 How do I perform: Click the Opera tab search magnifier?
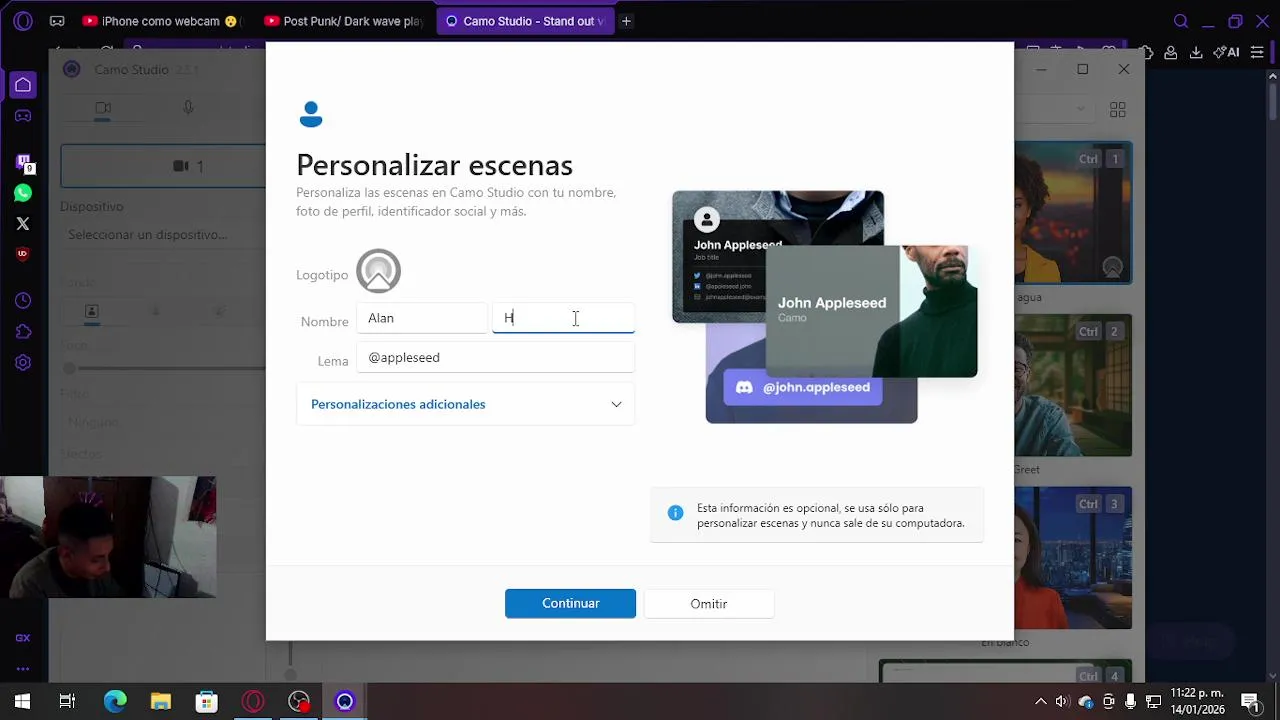1181,21
